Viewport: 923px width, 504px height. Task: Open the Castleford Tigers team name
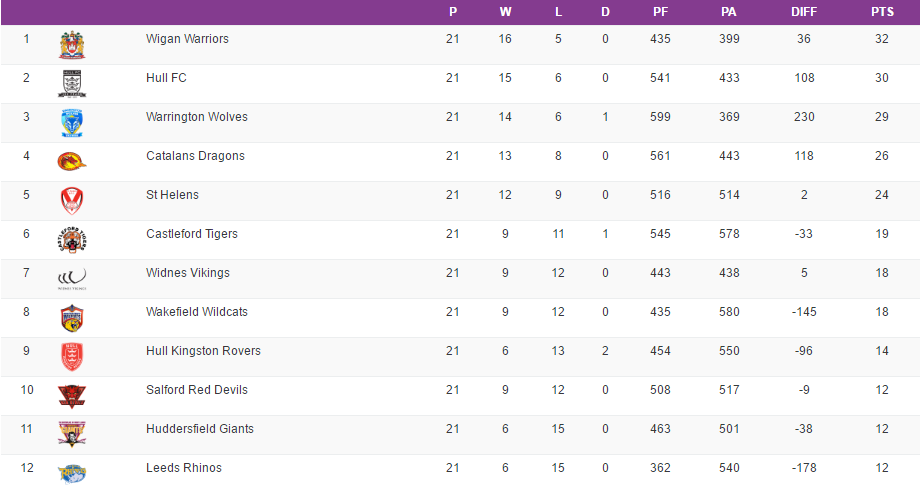[x=192, y=234]
